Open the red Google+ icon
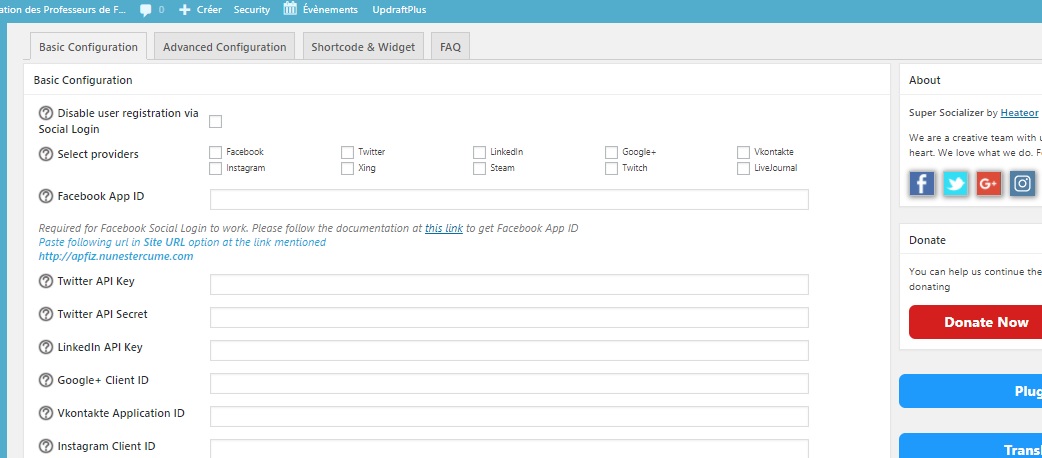Screen dimensions: 1042x458 (x=989, y=183)
